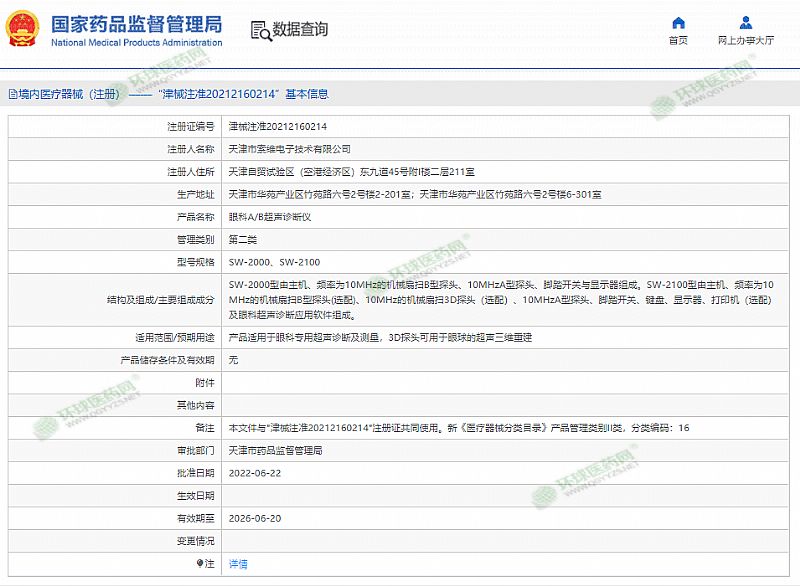Viewport: 800px width, 586px height.
Task: Click the approval date 2022-06-22
Action: [256, 472]
